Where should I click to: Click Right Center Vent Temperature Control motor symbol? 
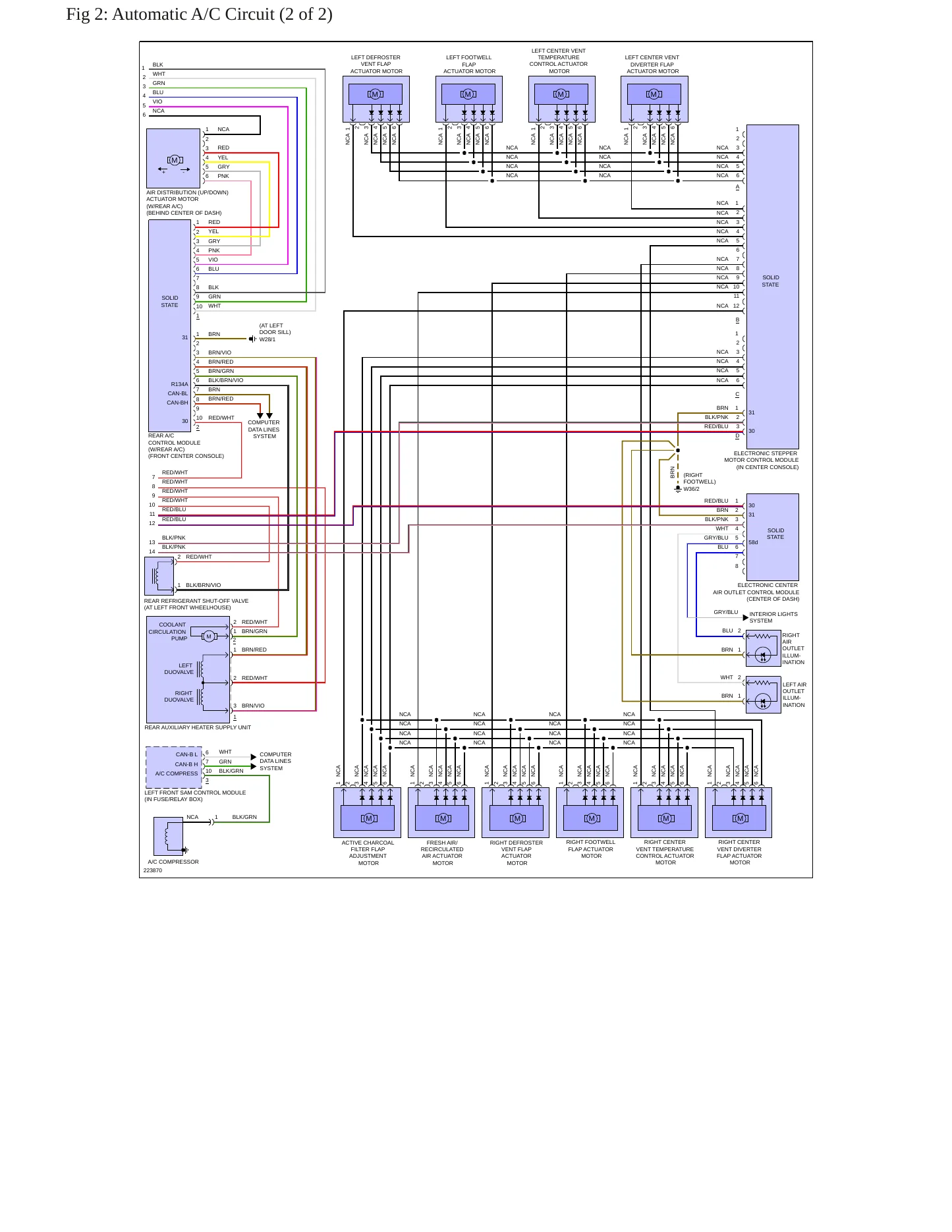click(x=666, y=818)
